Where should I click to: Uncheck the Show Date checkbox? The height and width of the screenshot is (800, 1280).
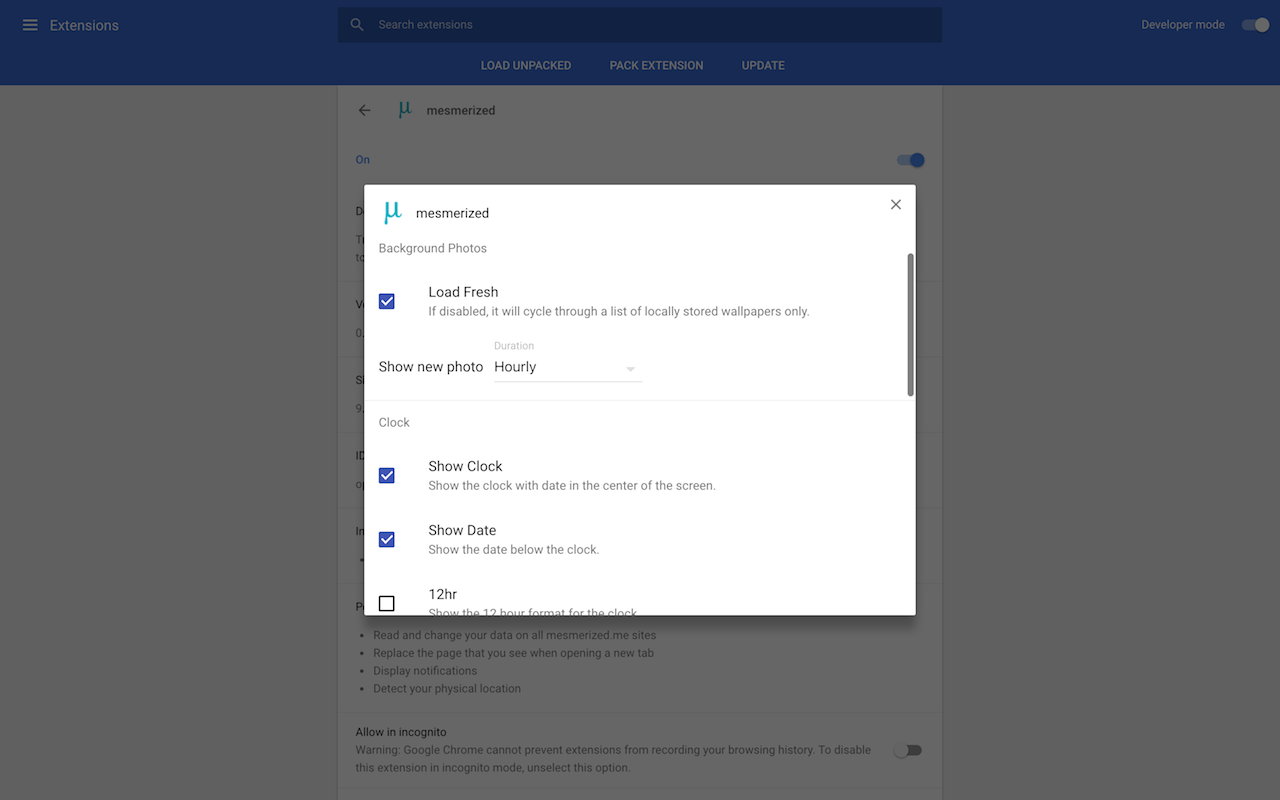coord(387,539)
